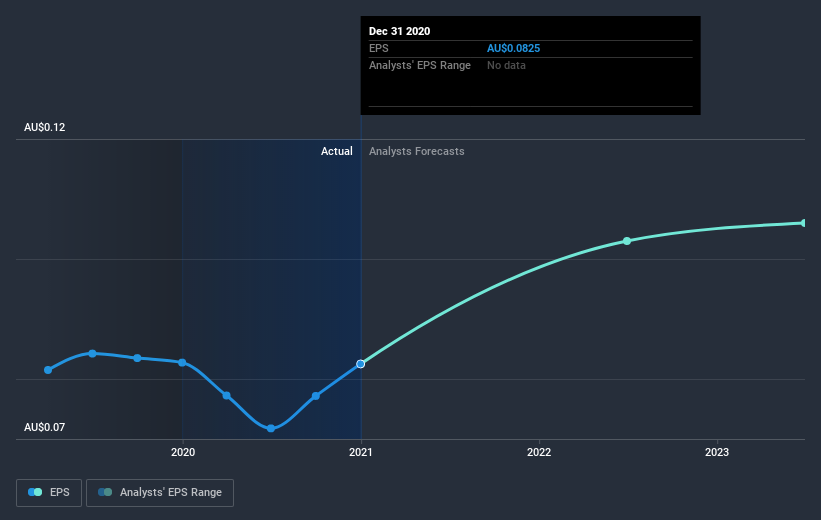
Task: Click the 'Analysts Forecasts' section label
Action: (x=417, y=151)
